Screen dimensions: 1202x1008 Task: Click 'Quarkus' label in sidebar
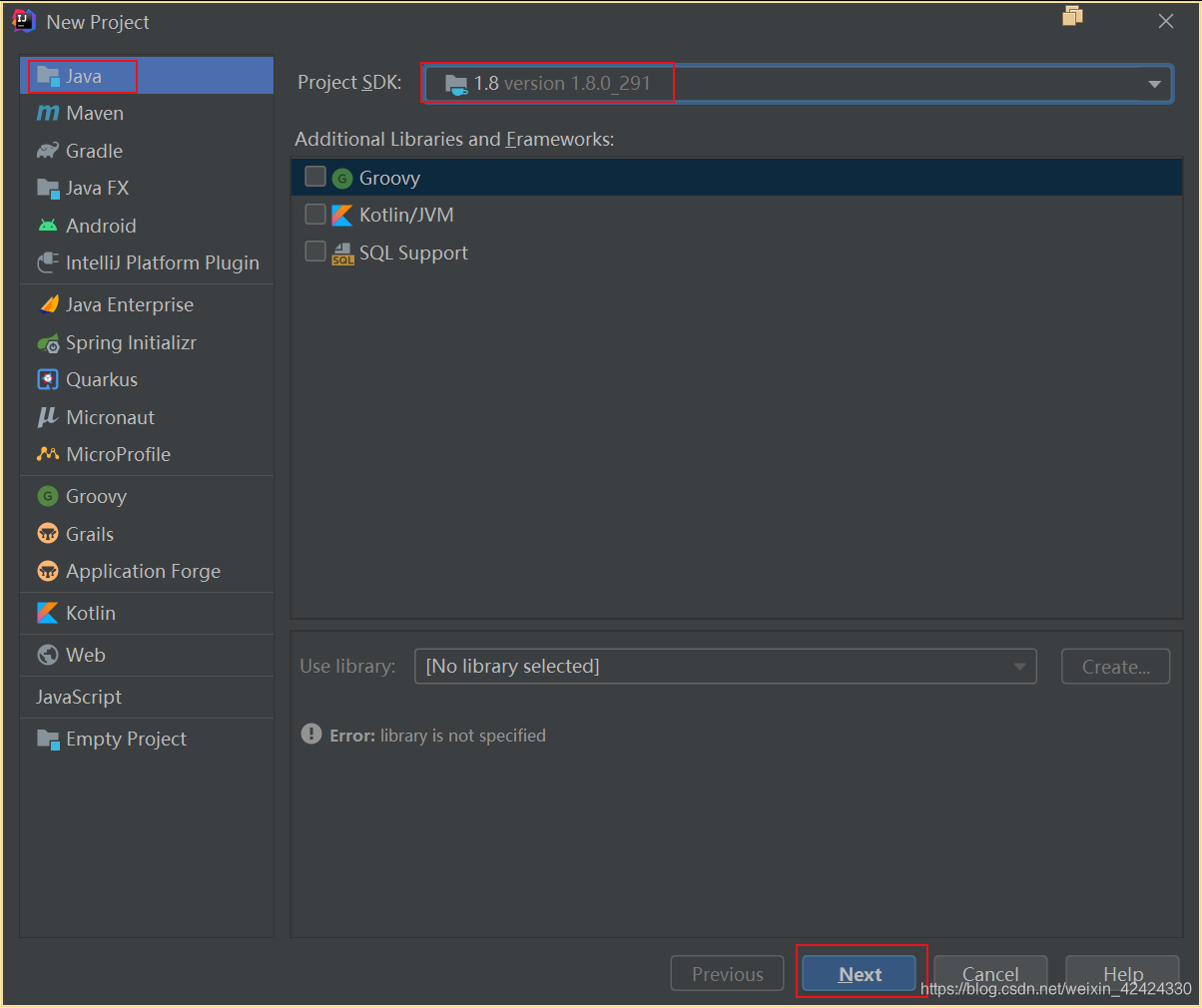102,380
